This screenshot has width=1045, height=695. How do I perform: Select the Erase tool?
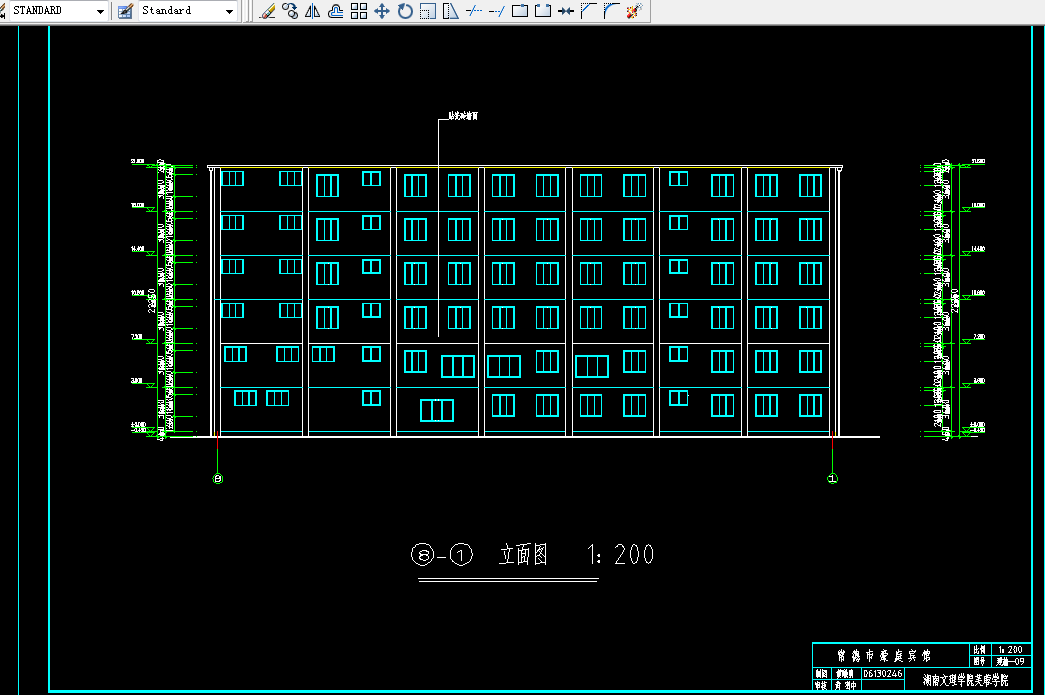coord(268,11)
